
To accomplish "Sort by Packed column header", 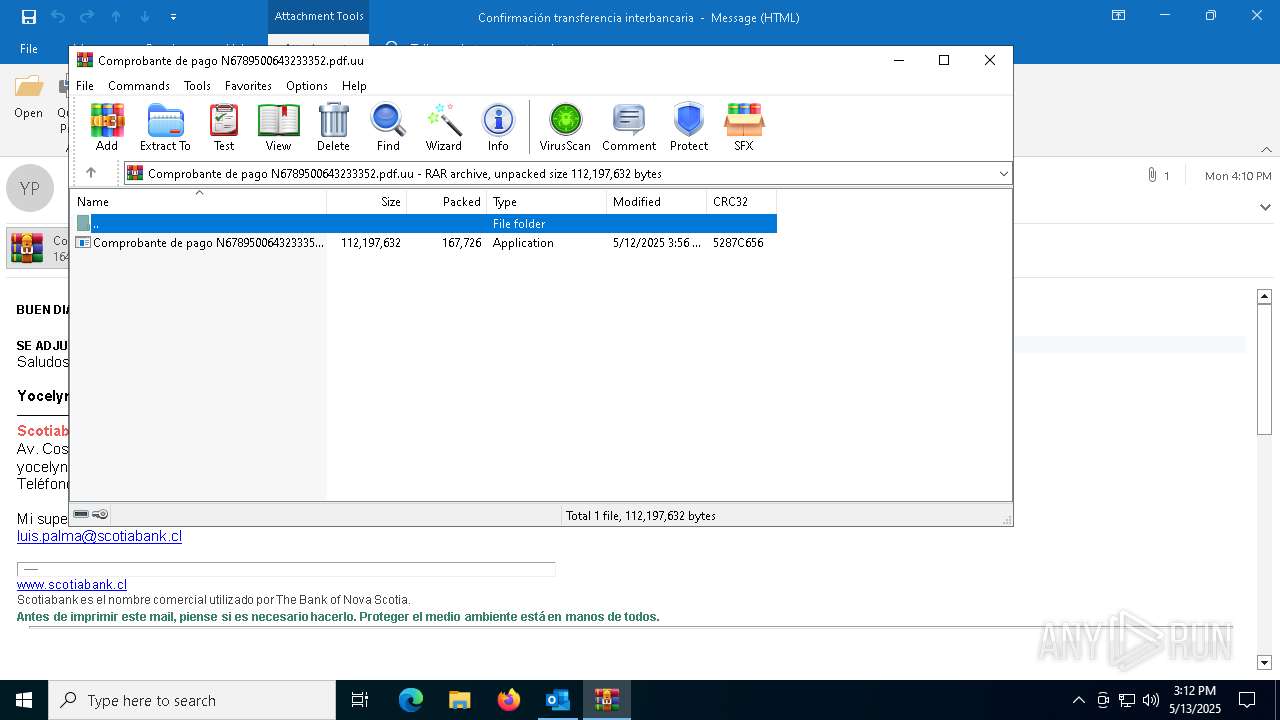I will coord(447,201).
